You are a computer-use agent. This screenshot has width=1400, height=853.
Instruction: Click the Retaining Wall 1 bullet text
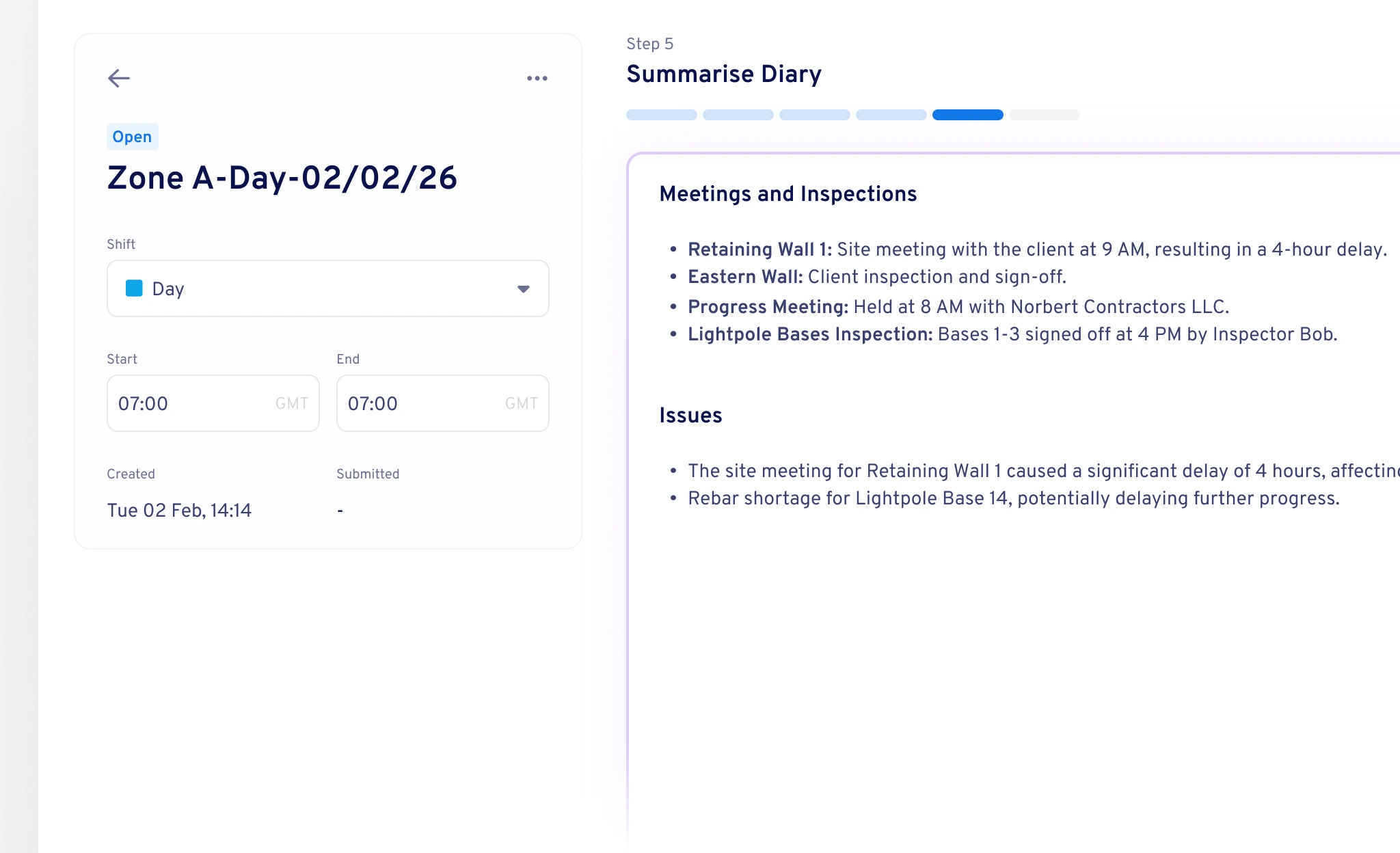tap(1037, 249)
